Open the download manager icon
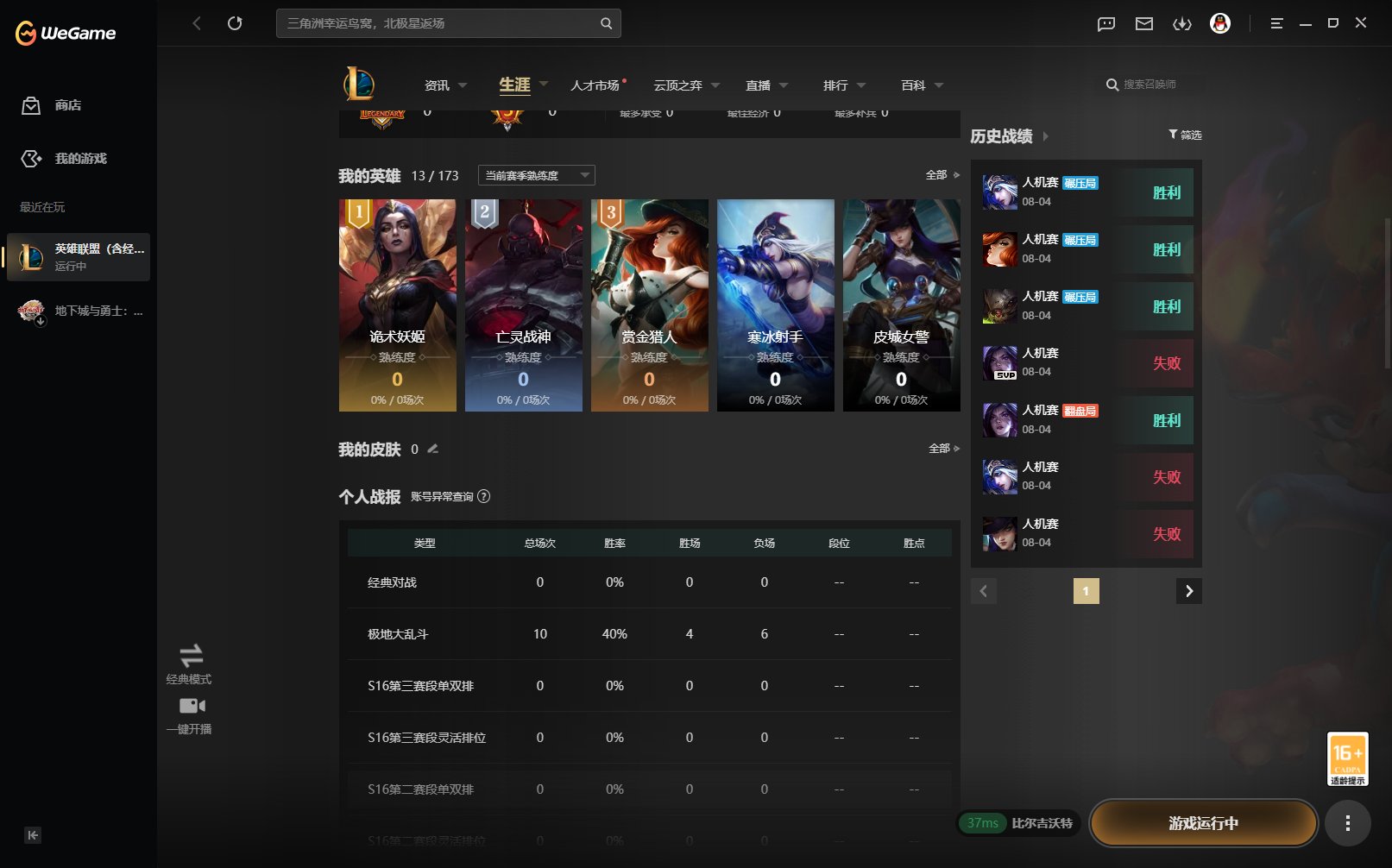Screen dimensions: 1392x868 coord(1182,23)
